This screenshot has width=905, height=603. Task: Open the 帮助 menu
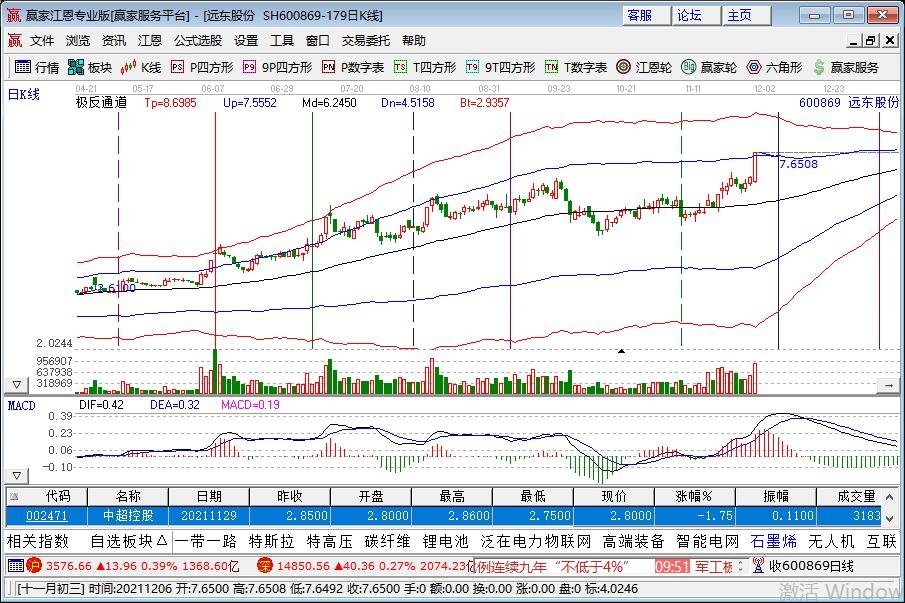click(x=414, y=40)
